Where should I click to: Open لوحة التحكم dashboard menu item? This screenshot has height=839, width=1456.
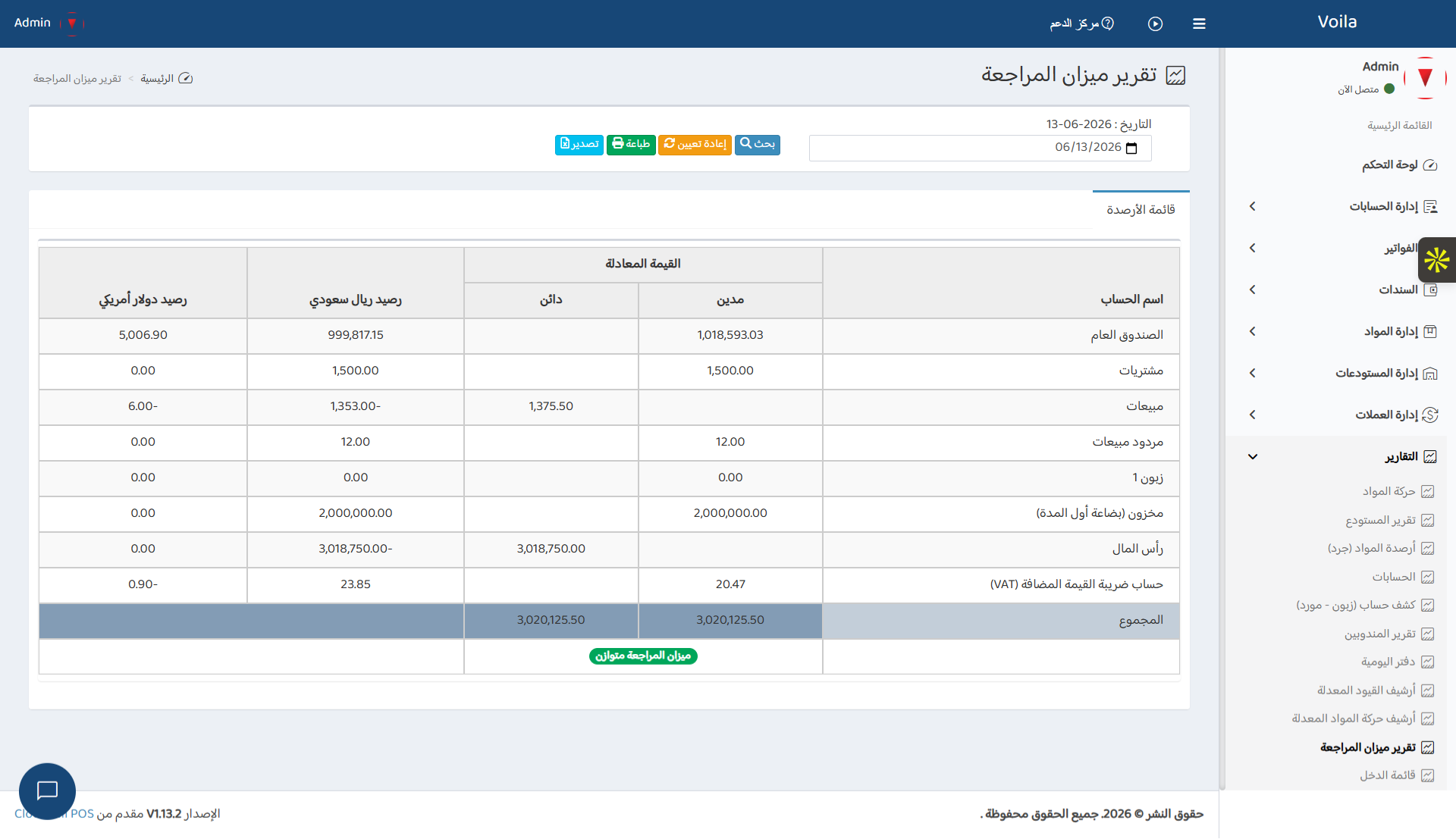point(1399,164)
